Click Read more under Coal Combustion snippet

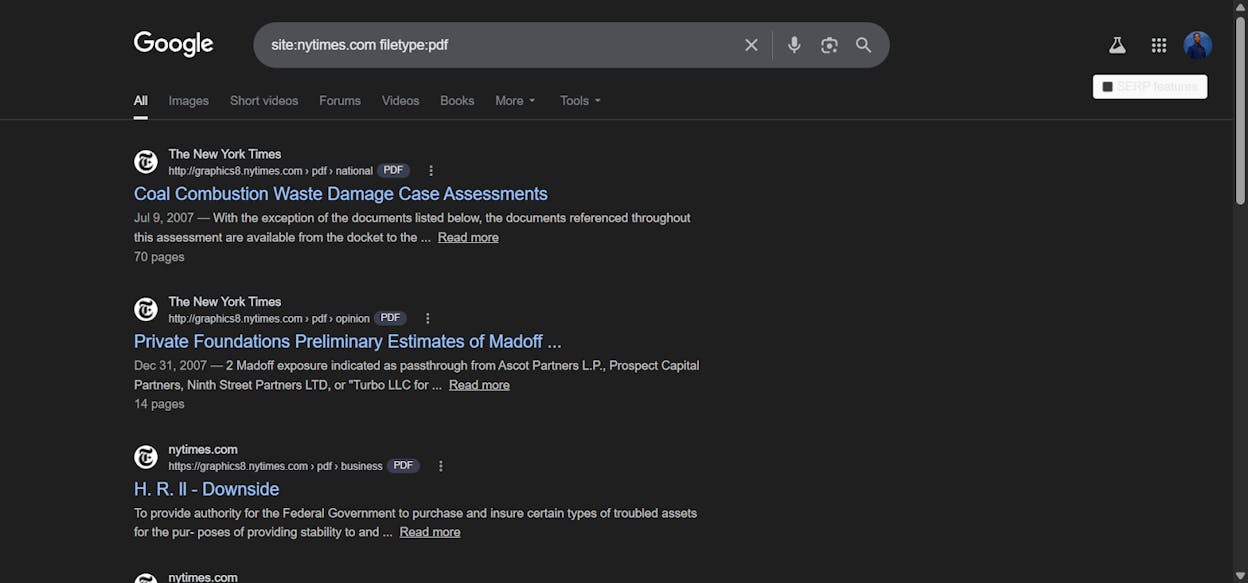[x=468, y=237]
